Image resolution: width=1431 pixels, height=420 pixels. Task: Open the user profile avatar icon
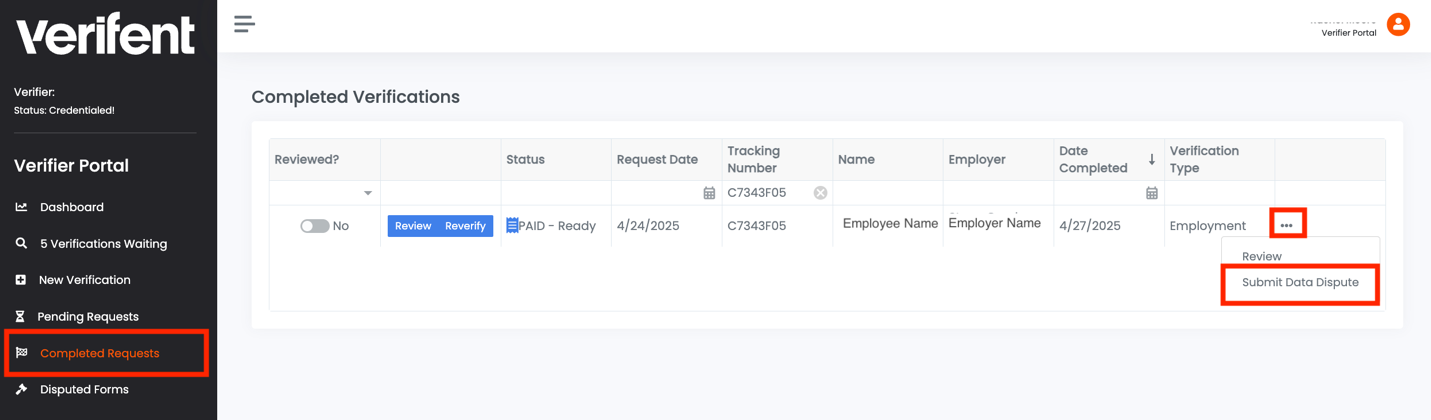(1398, 24)
